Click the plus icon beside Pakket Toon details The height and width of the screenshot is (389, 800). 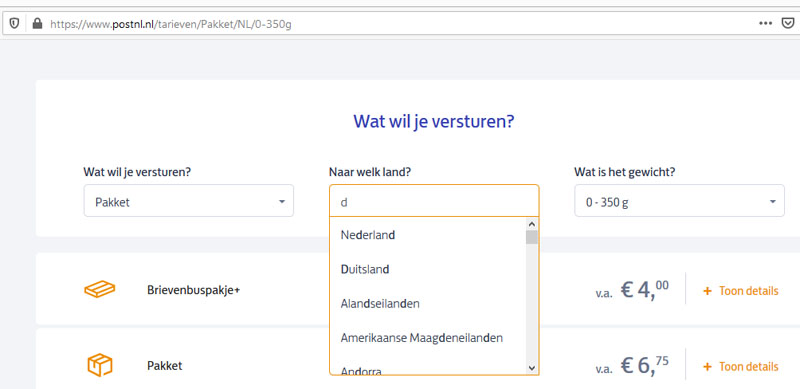point(707,367)
